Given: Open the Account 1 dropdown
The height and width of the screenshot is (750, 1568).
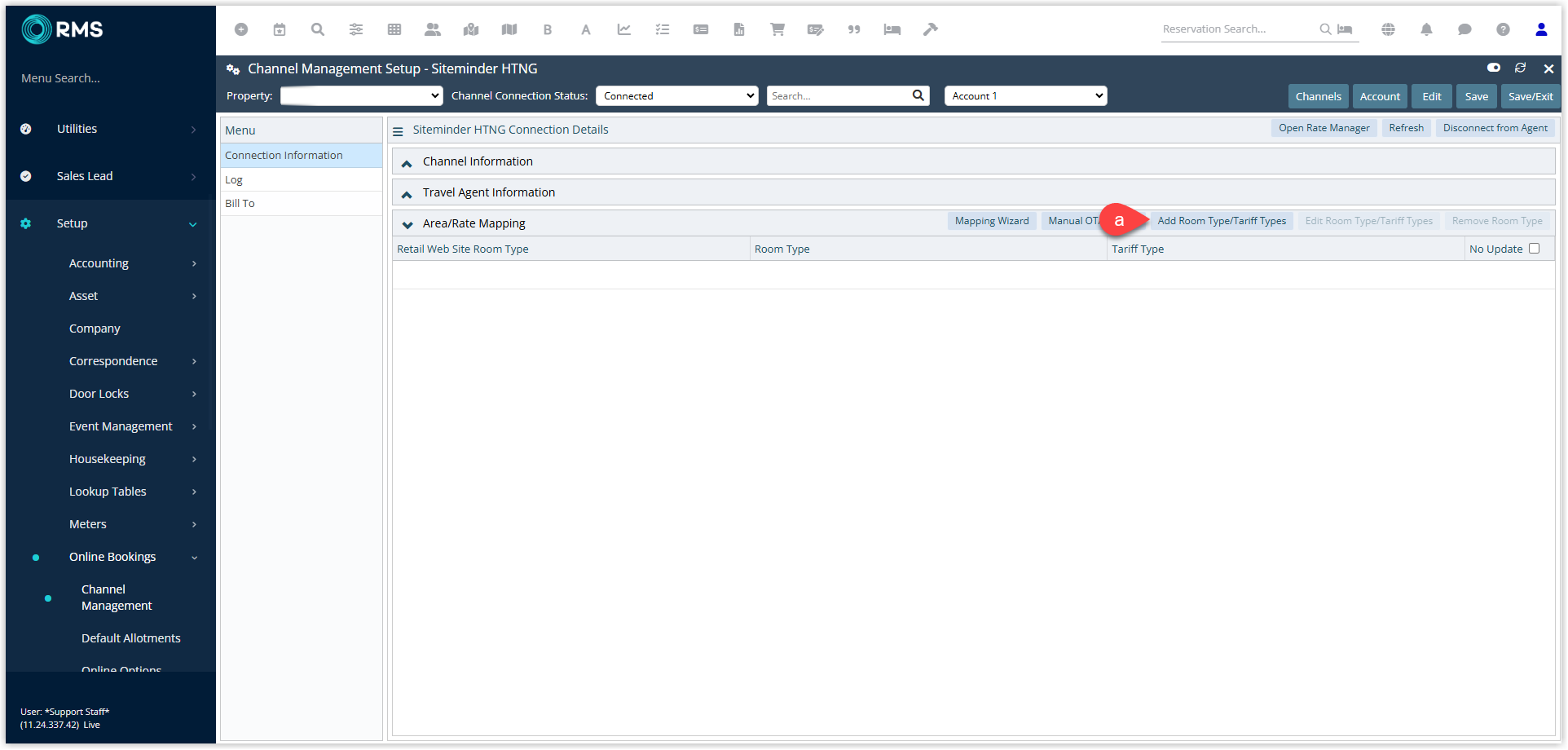Looking at the screenshot, I should point(1025,95).
